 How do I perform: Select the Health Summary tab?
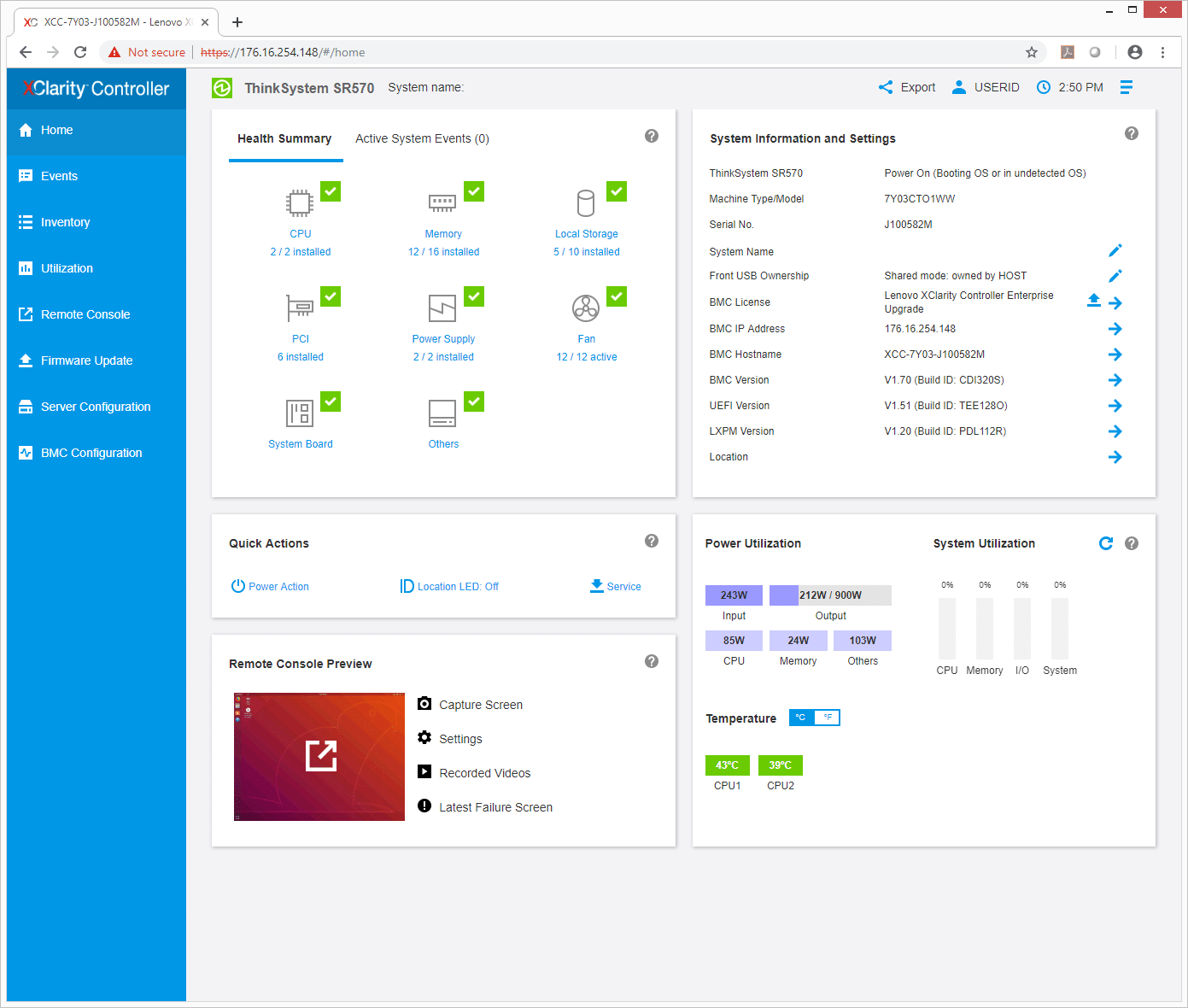click(x=284, y=138)
